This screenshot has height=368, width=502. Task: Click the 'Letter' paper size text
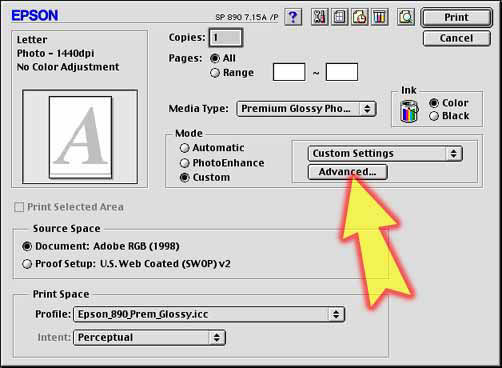(x=32, y=40)
